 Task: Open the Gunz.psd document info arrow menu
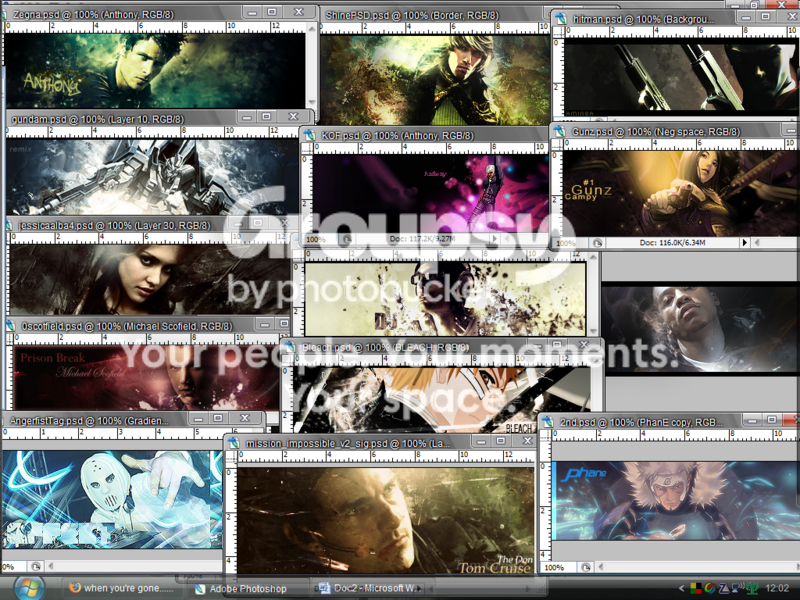coord(745,243)
